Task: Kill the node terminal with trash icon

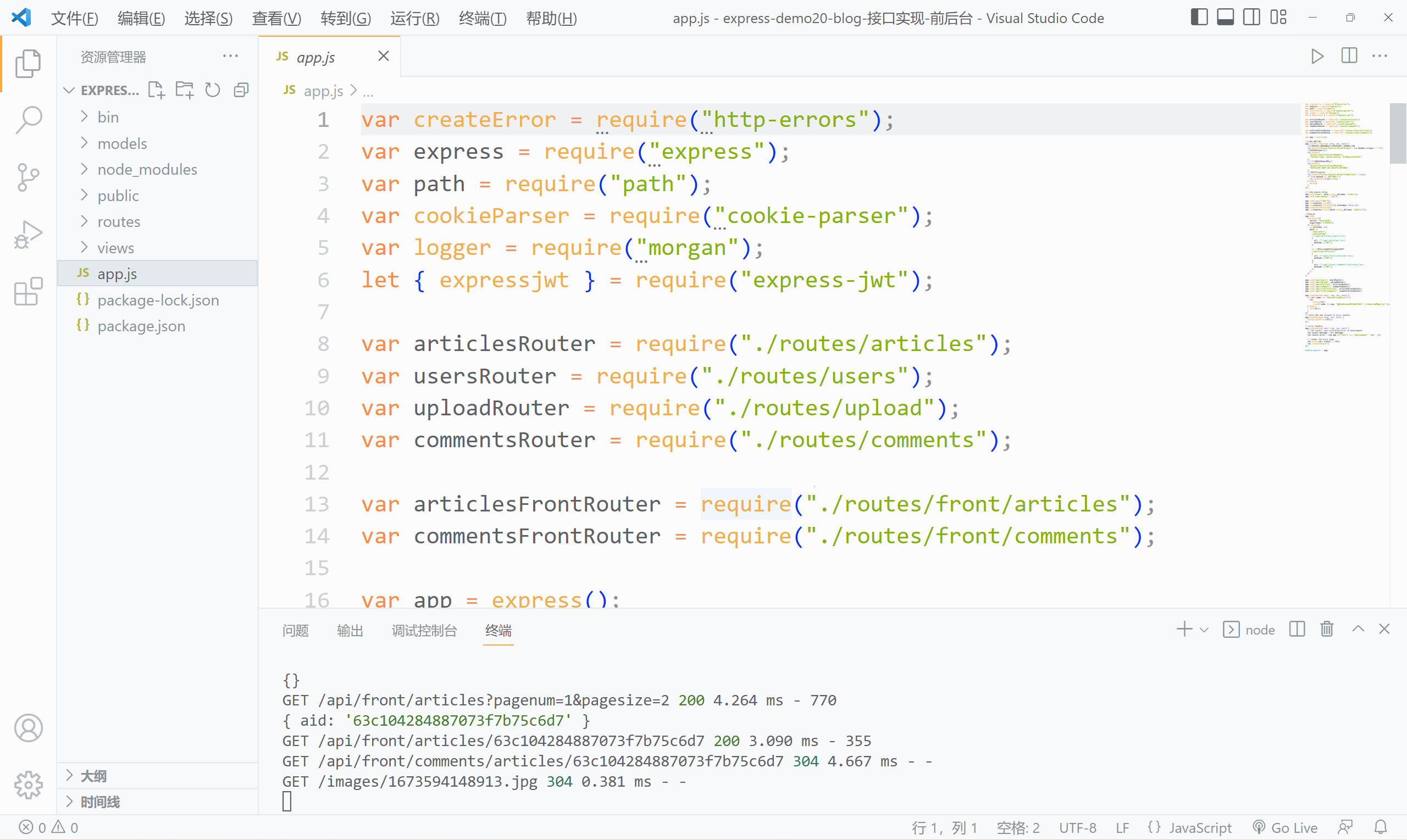Action: 1327,630
